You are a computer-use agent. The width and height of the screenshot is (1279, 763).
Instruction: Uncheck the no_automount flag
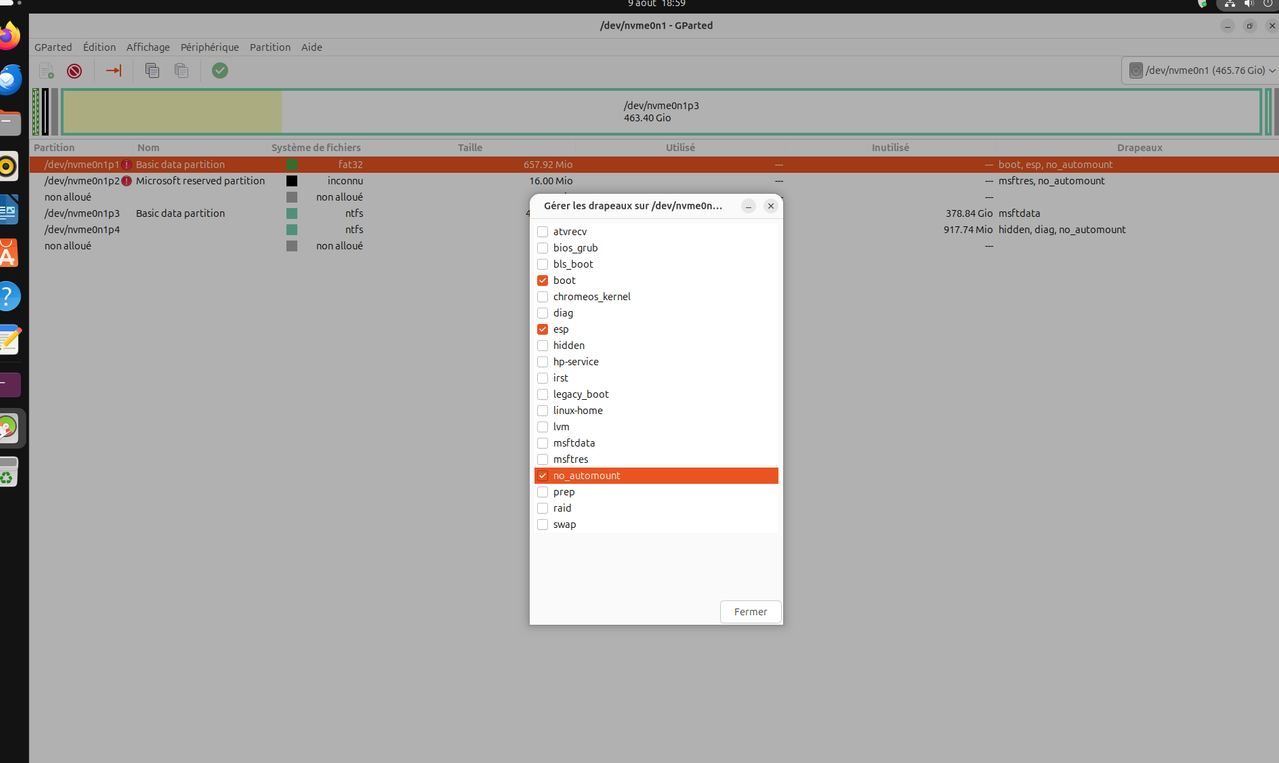(543, 476)
